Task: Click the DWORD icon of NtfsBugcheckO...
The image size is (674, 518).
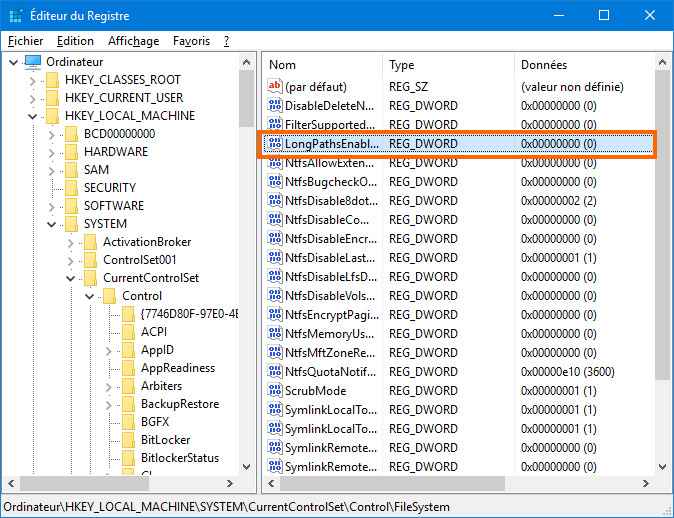Action: point(275,181)
